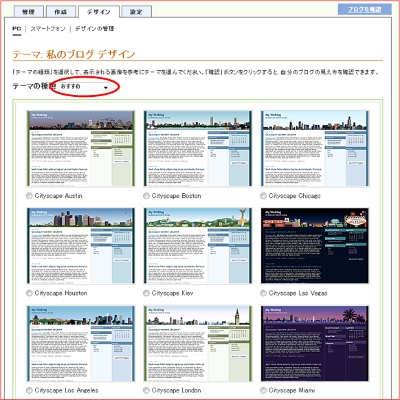Switch to the 管理 tab
400x400 pixels.
point(29,12)
